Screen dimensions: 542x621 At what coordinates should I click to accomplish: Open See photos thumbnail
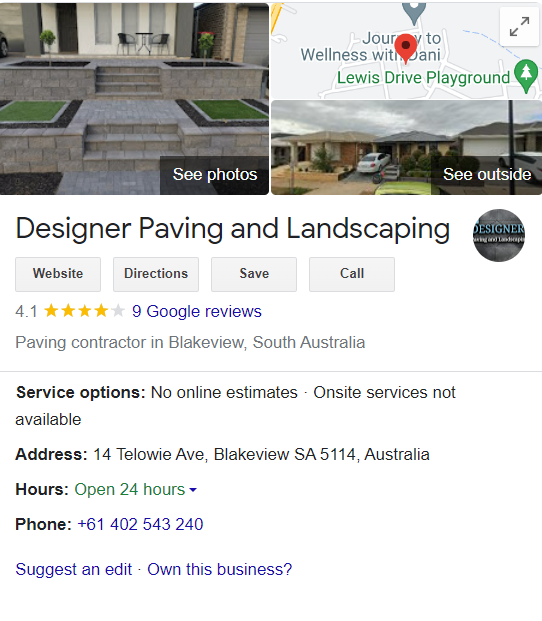(134, 99)
